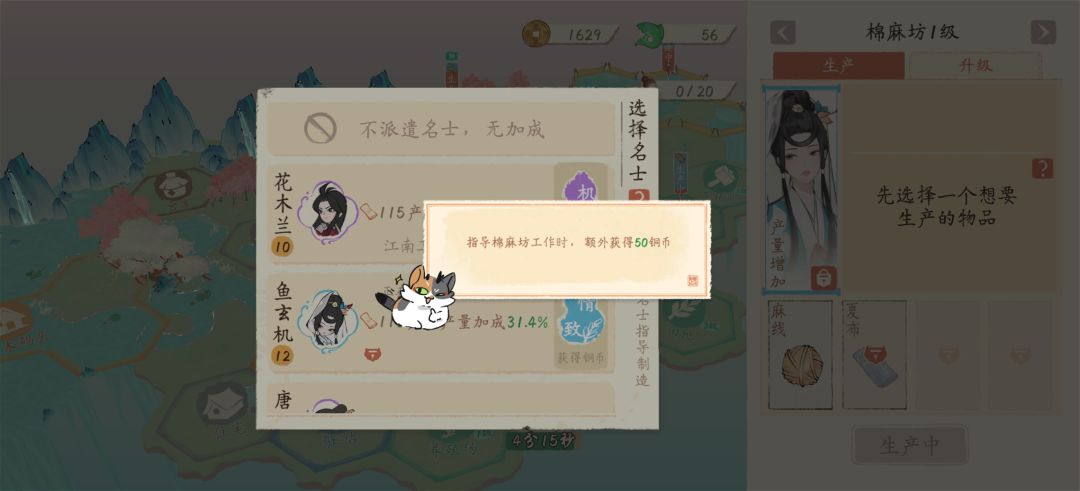Click the 生产中 button
Image resolution: width=1080 pixels, height=491 pixels.
909,445
